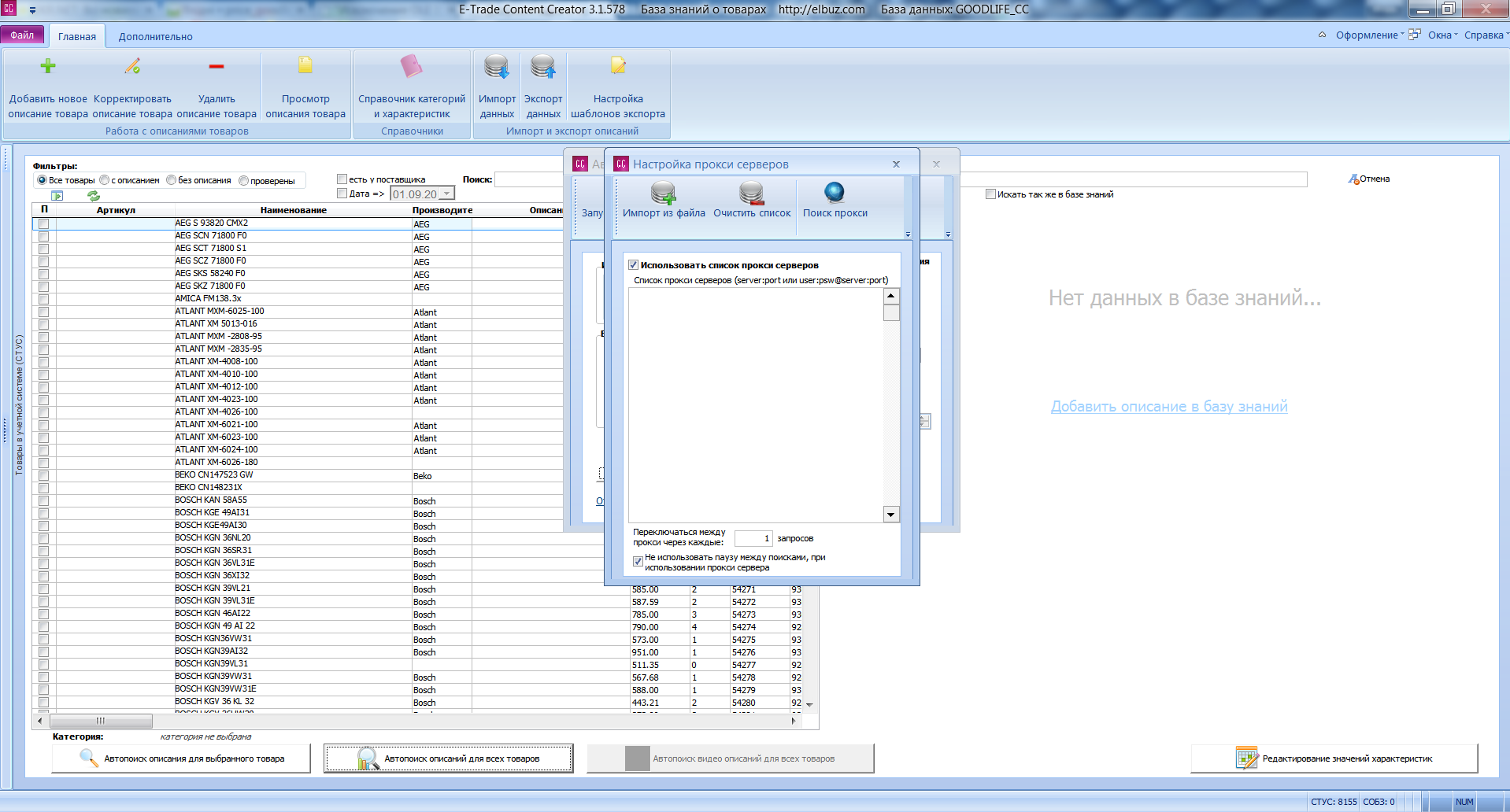The image size is (1510, 812).
Task: Click vertical Товары в учетной системе tab
Action: pos(19,405)
